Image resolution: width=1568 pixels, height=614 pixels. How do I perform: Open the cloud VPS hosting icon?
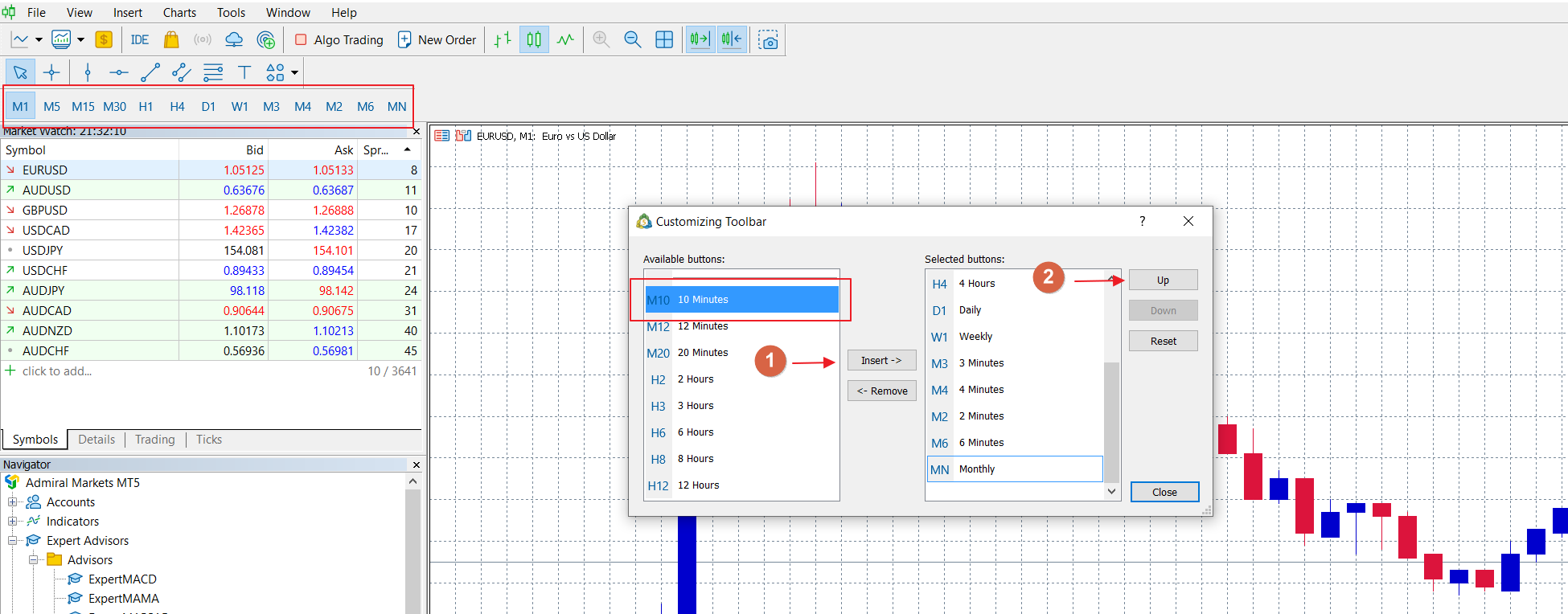[234, 39]
